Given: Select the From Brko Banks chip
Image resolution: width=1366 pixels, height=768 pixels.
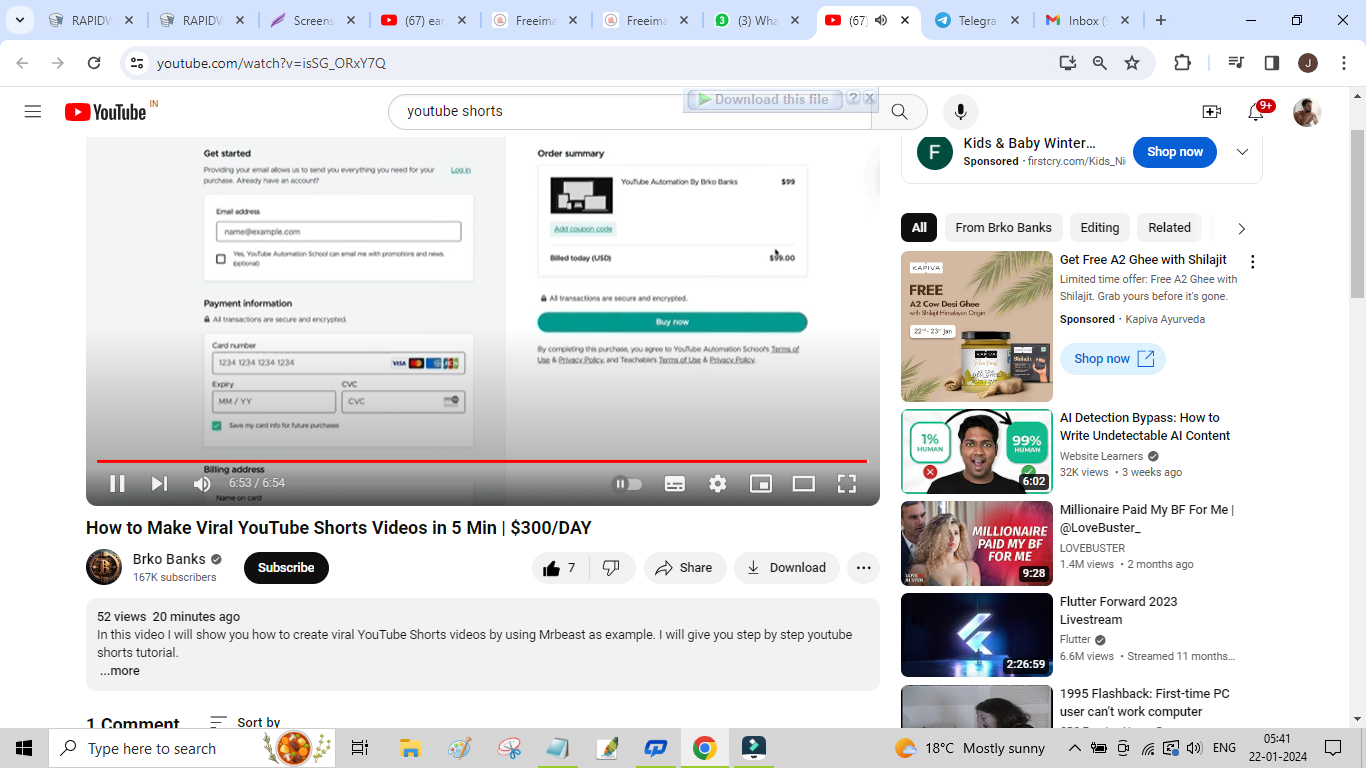Looking at the screenshot, I should 1003,228.
